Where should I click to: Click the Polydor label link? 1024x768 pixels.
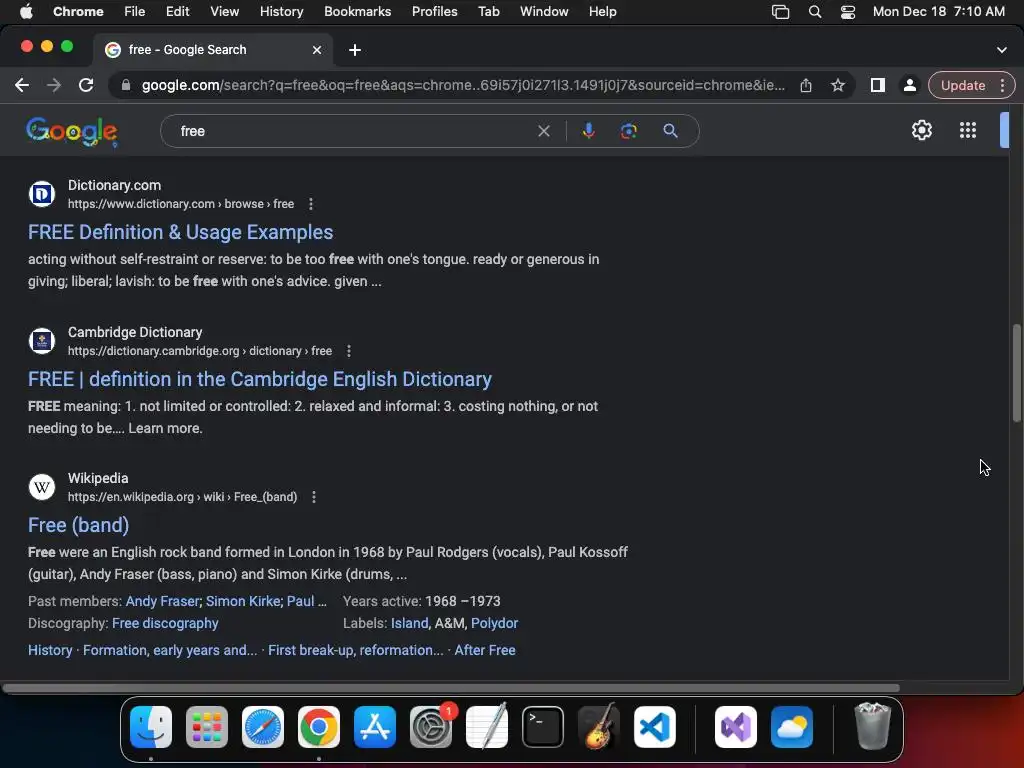[x=494, y=624]
